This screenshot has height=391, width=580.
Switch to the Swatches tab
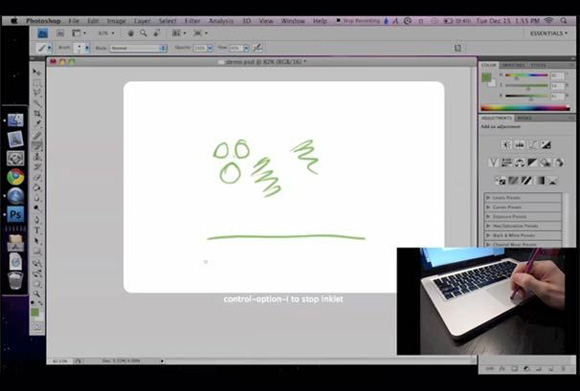(513, 65)
